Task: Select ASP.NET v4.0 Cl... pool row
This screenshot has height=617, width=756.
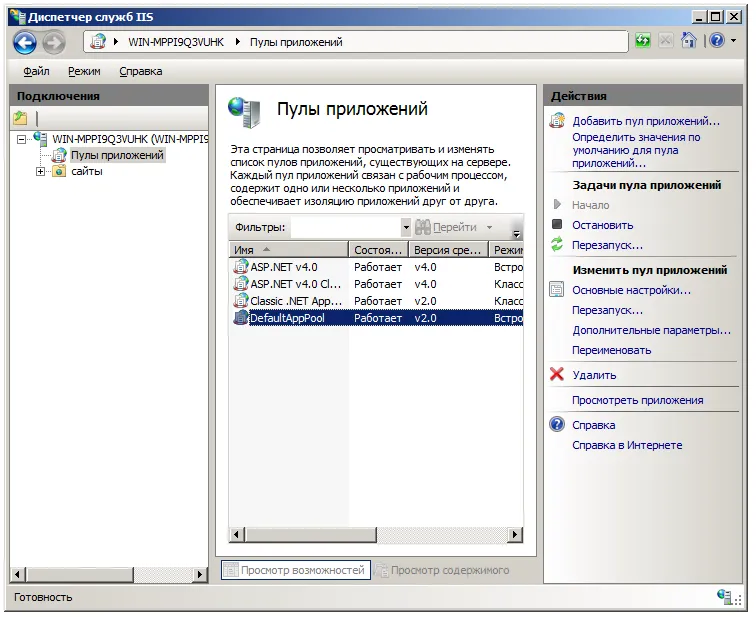Action: coord(377,284)
